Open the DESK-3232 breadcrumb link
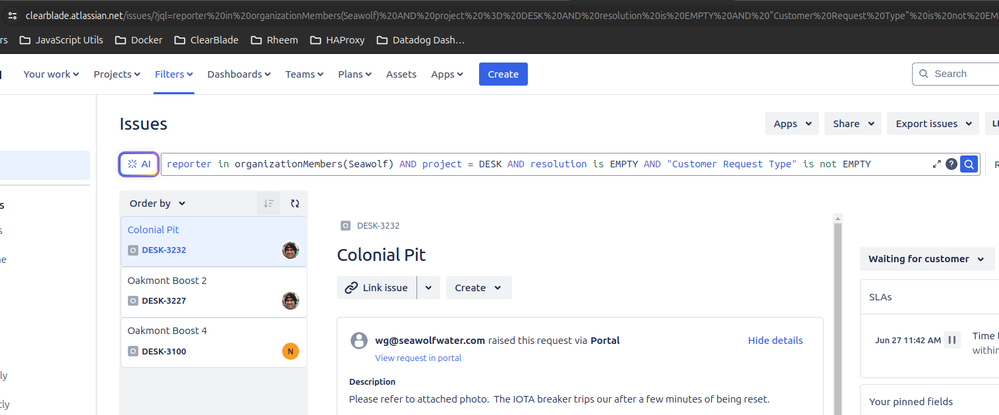999x415 pixels. click(x=378, y=226)
